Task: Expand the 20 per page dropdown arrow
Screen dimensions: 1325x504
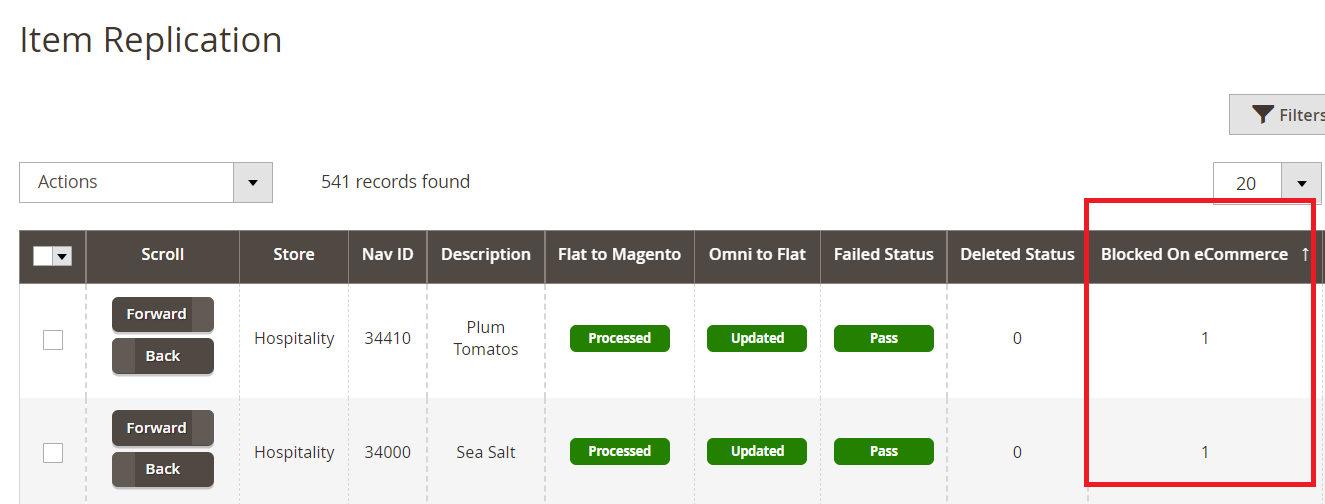Action: pos(1301,183)
